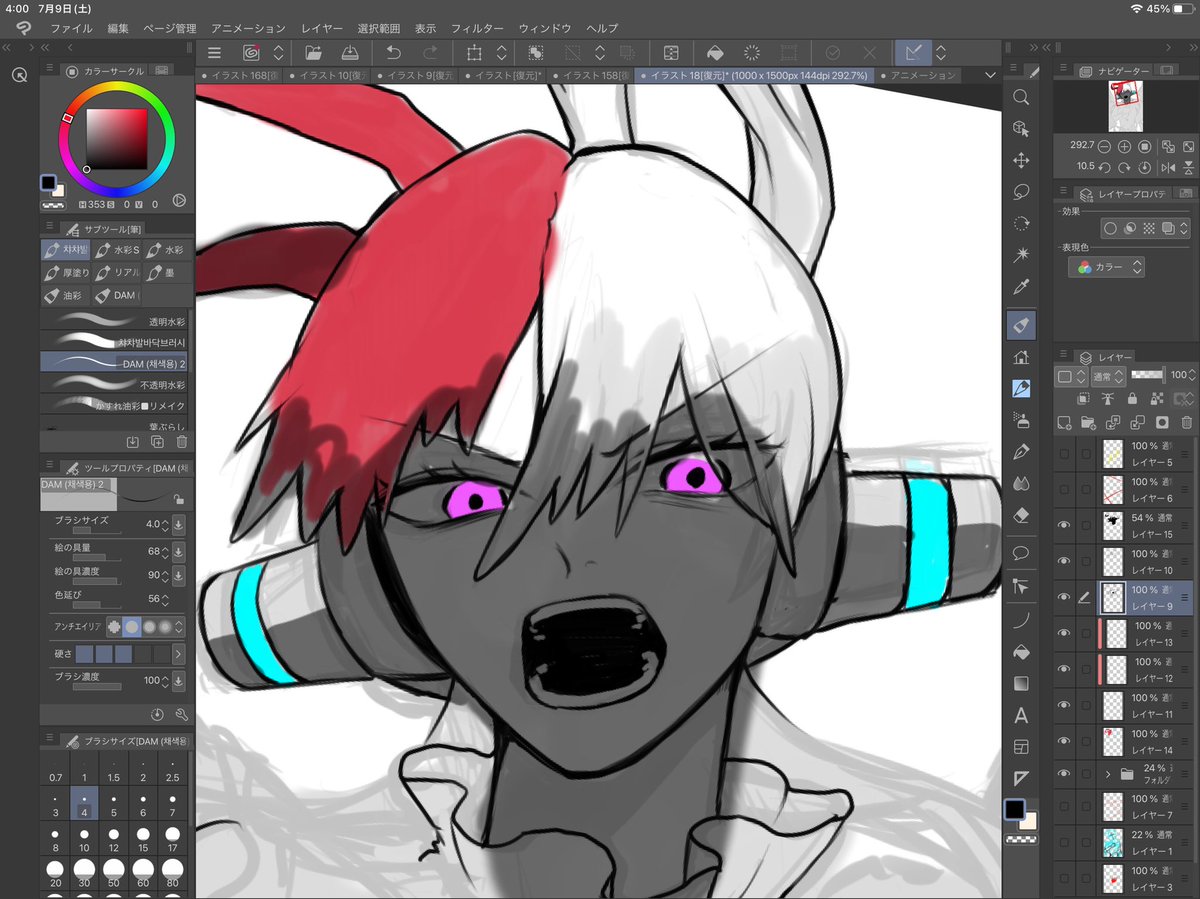
Task: Choose the 透明水彩 brush
Action: click(x=114, y=321)
